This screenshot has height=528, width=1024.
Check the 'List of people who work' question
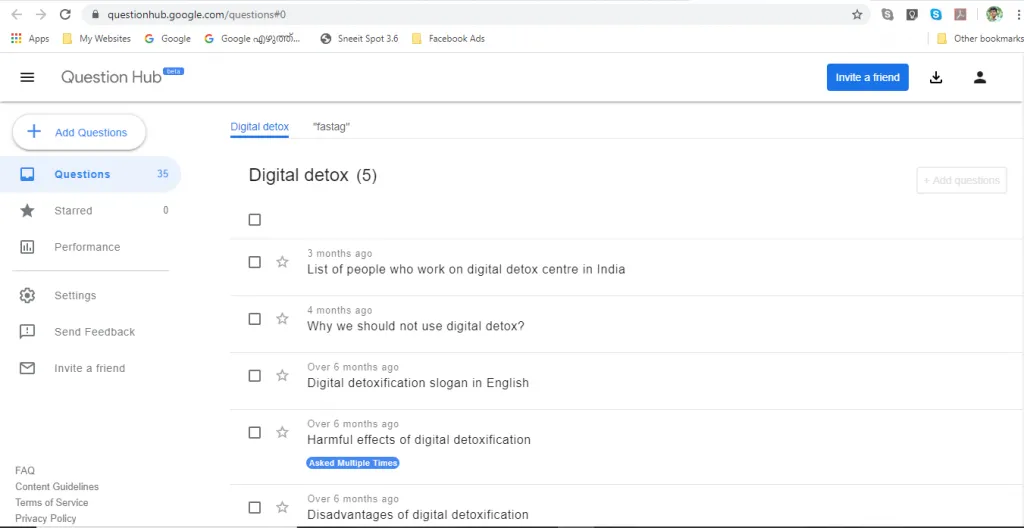255,262
